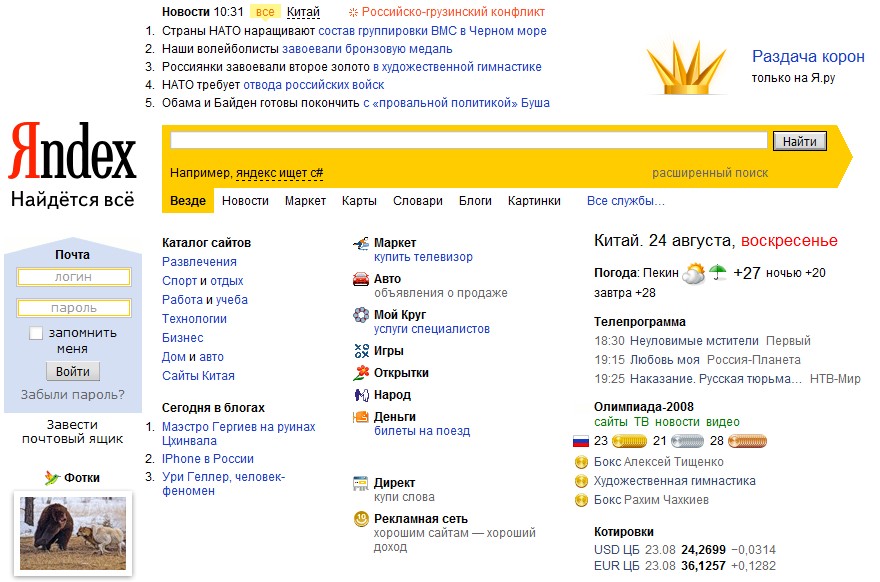The height and width of the screenshot is (582, 880).
Task: Click the green umbrella weather icon
Action: (718, 272)
